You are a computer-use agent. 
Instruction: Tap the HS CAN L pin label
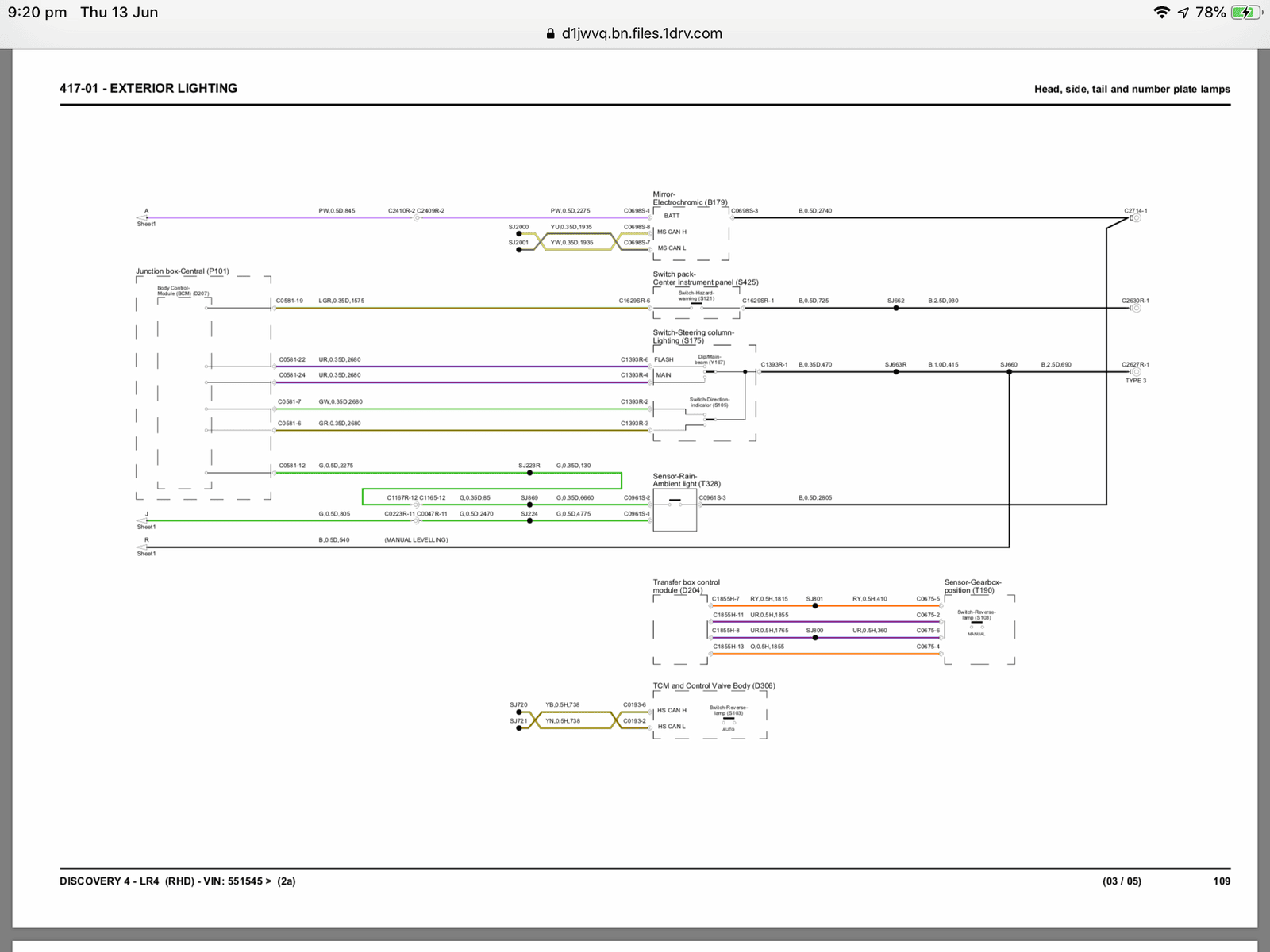pos(671,727)
